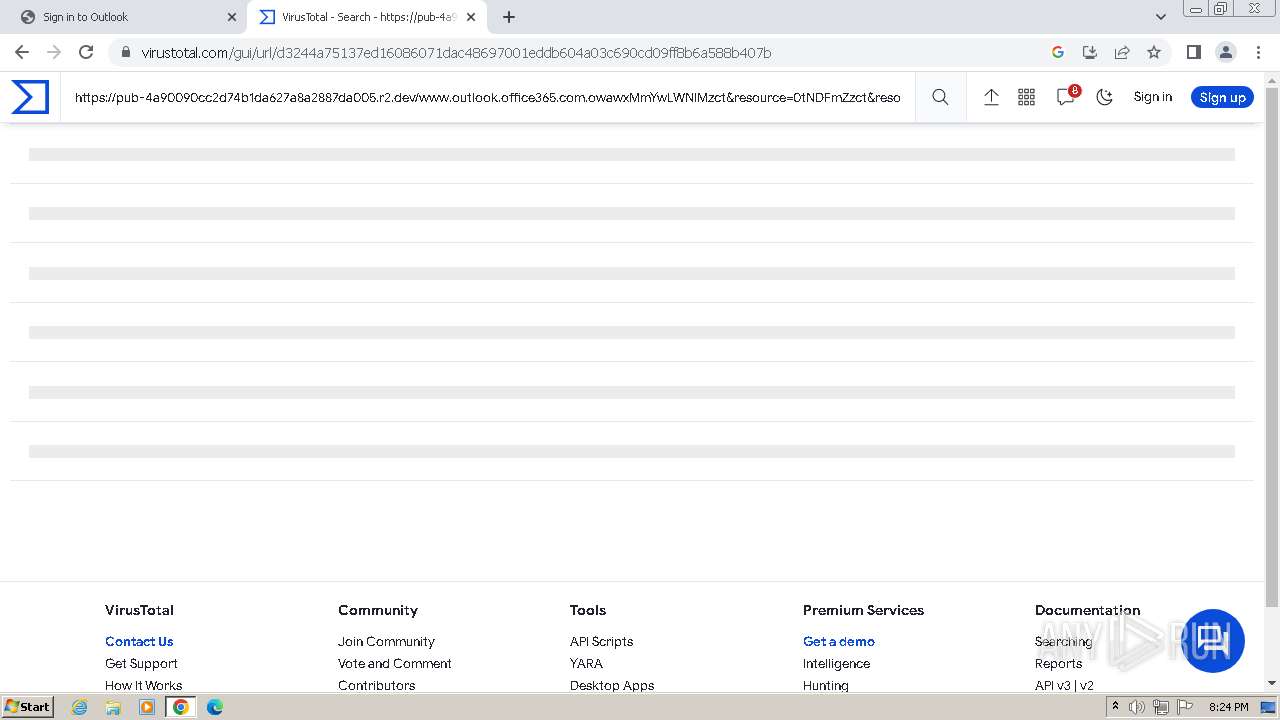This screenshot has width=1280, height=720.
Task: Click the volume speaker tray icon
Action: pos(1137,707)
